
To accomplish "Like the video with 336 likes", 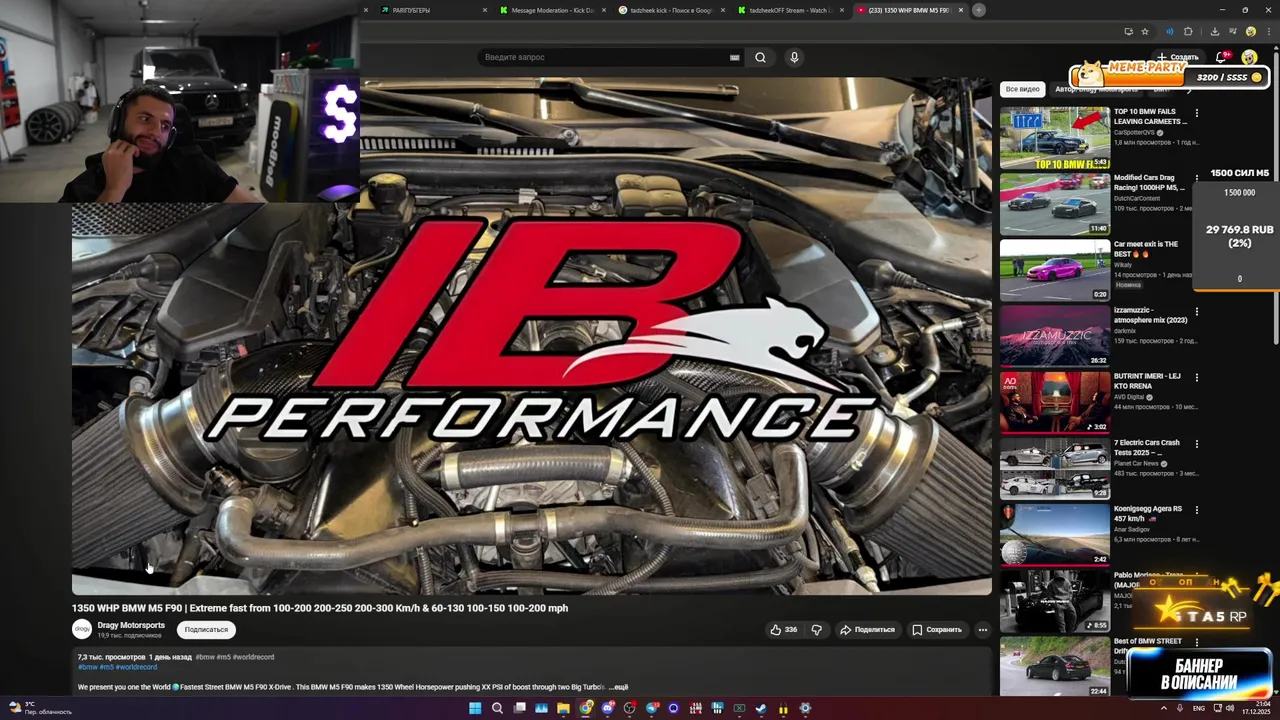I will (x=783, y=630).
